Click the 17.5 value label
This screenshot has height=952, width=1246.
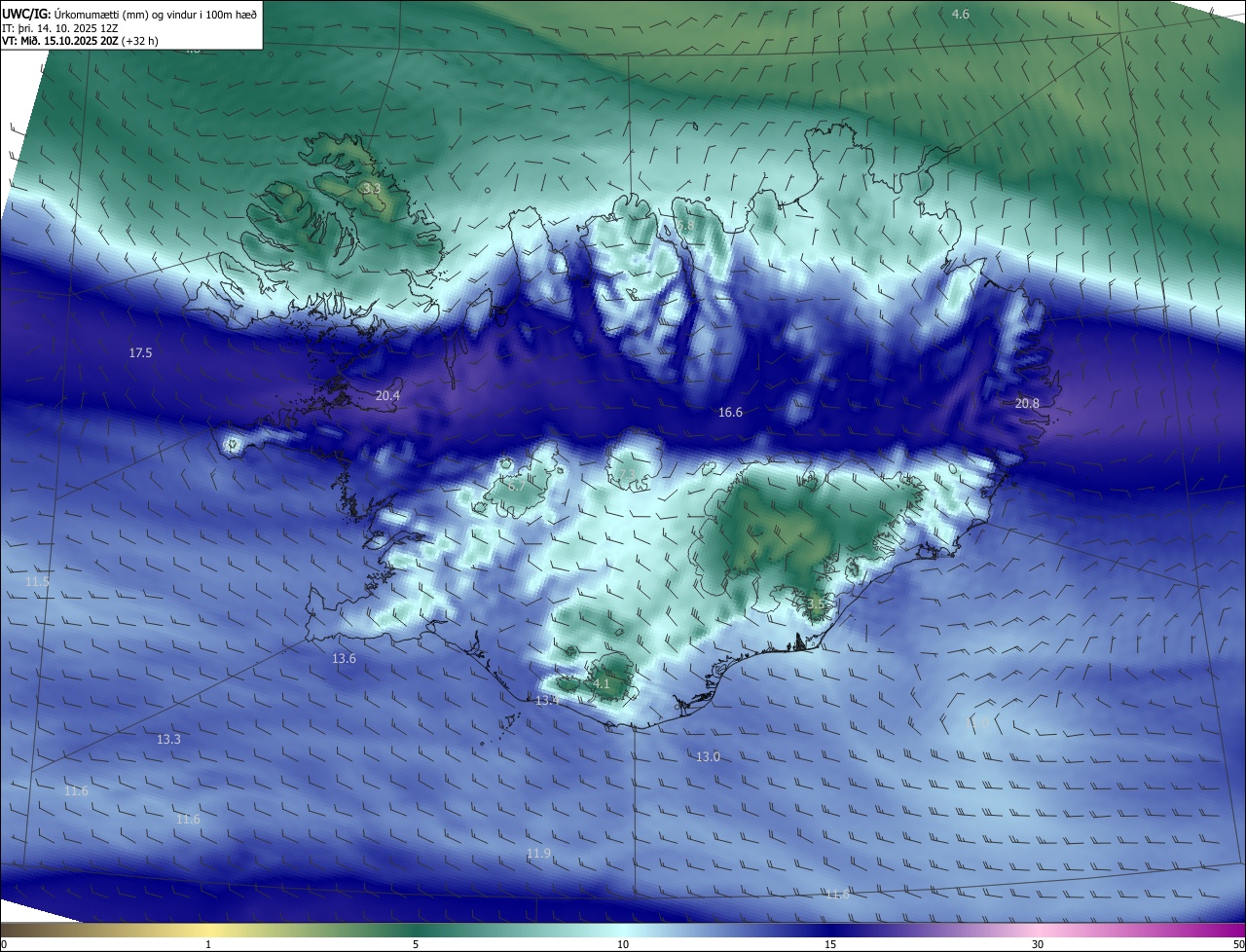tap(140, 352)
